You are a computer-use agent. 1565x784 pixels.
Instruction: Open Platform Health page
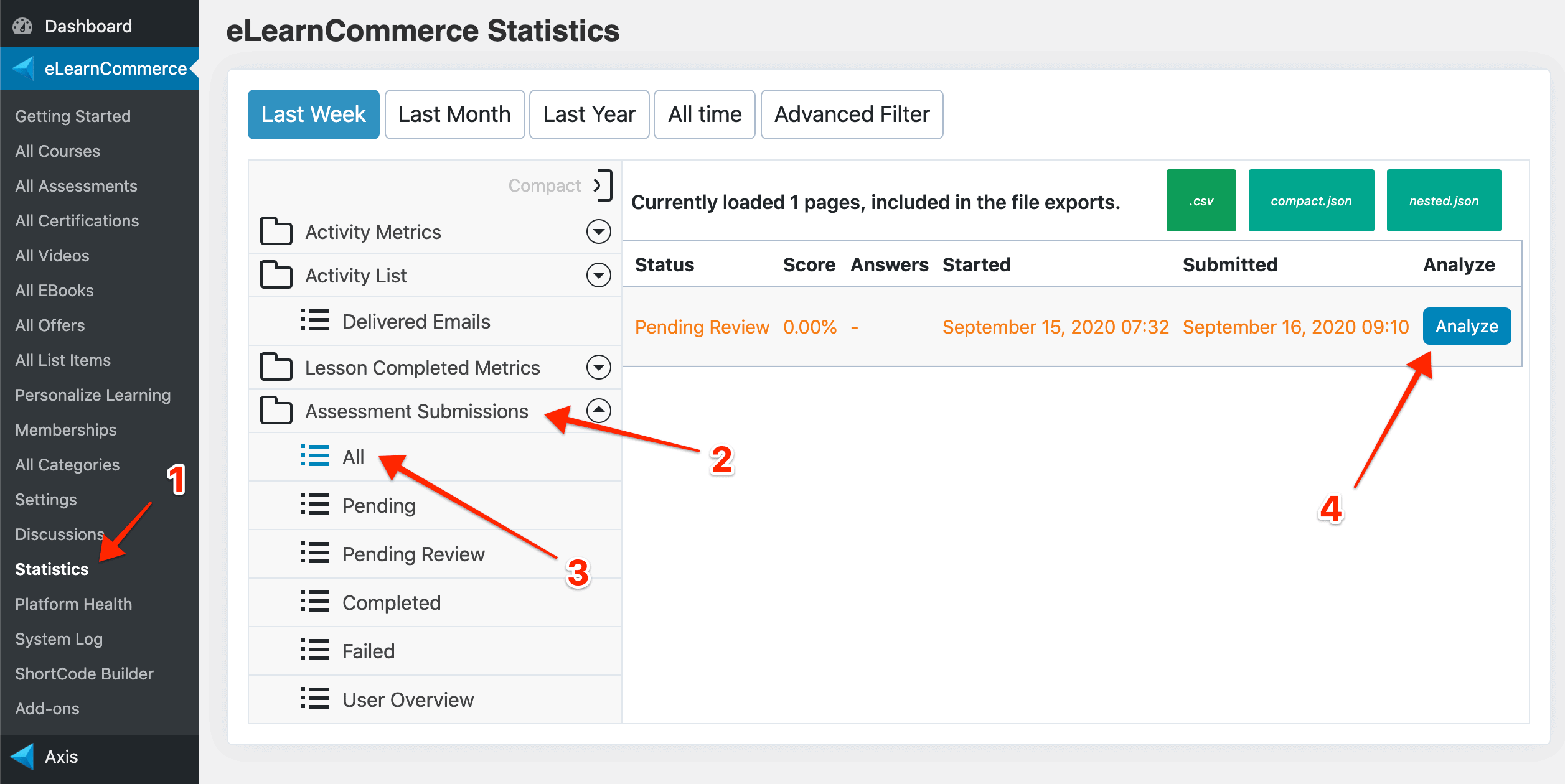coord(73,604)
